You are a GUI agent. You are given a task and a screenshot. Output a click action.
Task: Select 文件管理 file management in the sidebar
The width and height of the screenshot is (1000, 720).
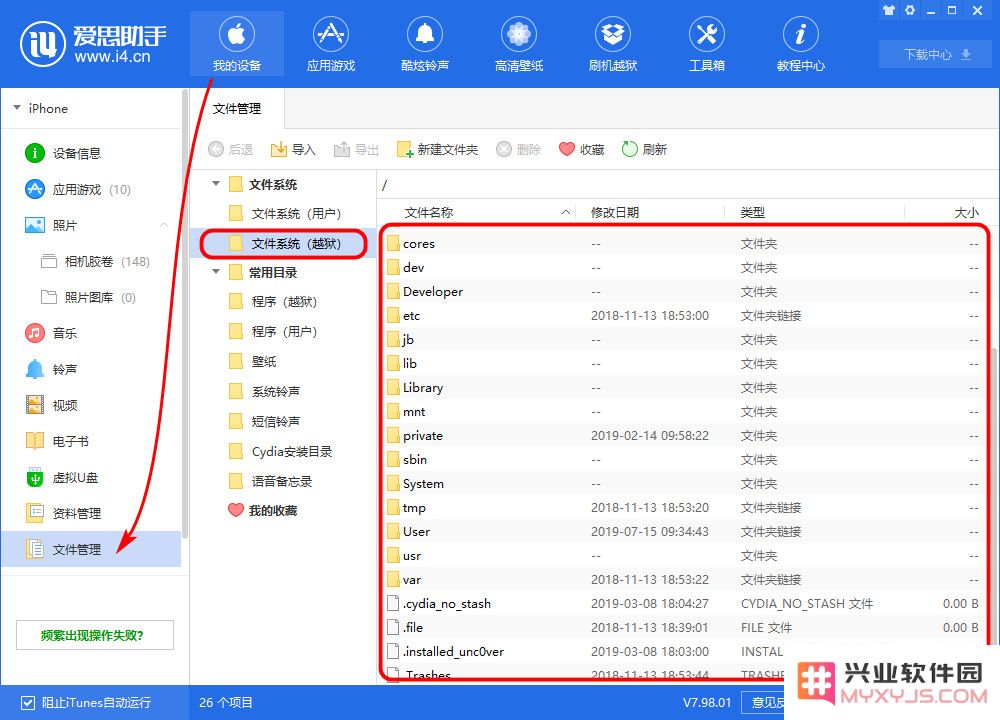91,549
